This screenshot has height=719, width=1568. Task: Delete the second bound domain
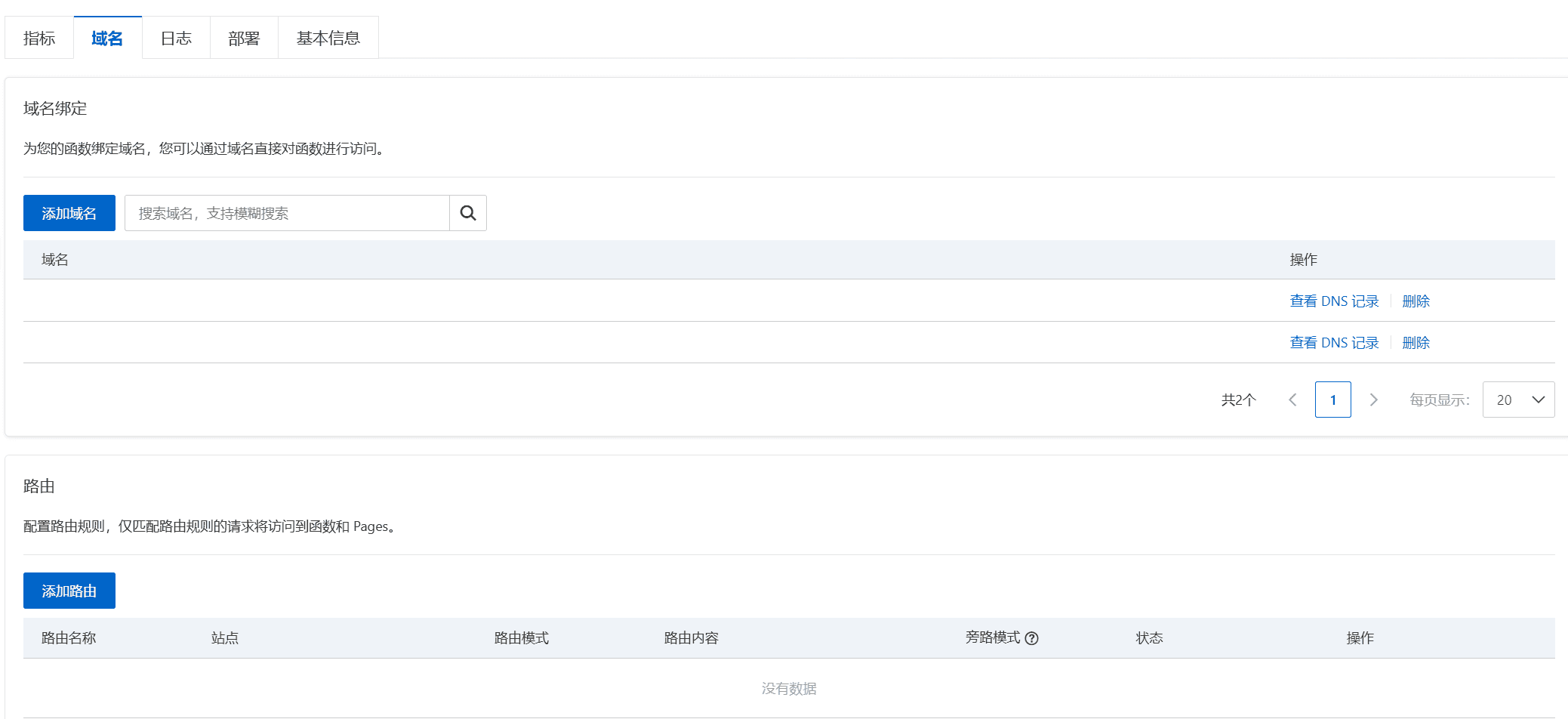pyautogui.click(x=1416, y=342)
